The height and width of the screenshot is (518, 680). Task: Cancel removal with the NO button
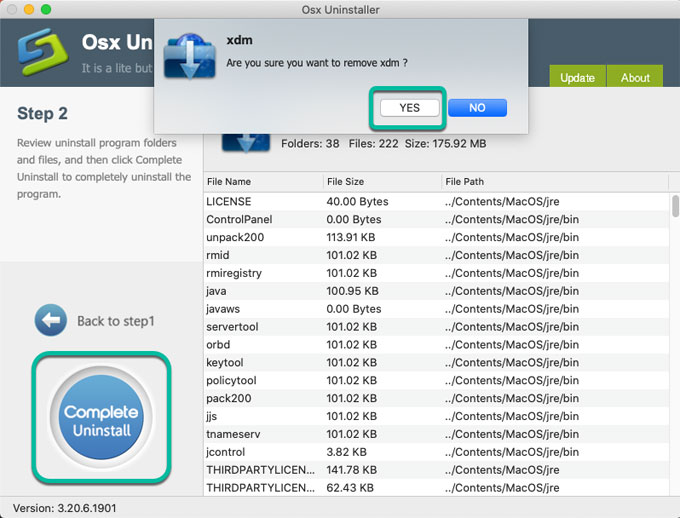point(477,108)
